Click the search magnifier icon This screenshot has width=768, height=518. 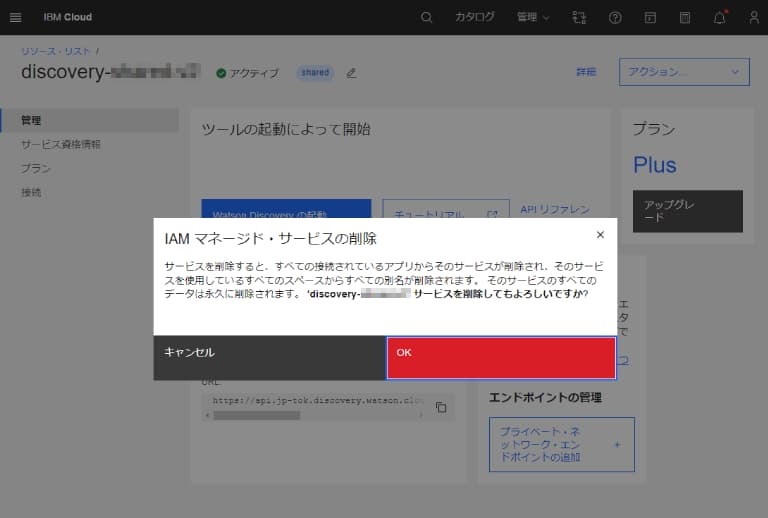[426, 18]
